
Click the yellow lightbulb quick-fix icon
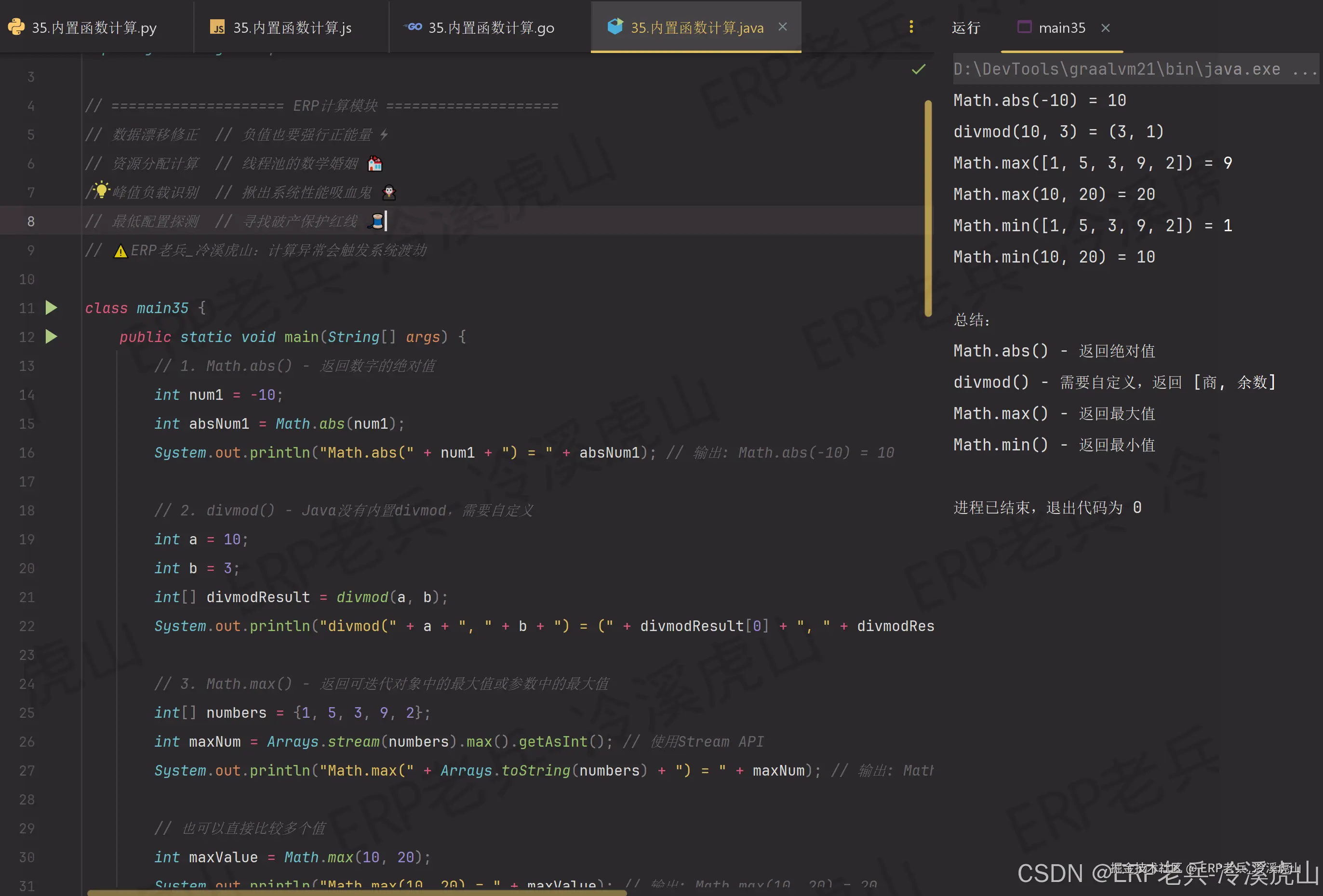[101, 190]
